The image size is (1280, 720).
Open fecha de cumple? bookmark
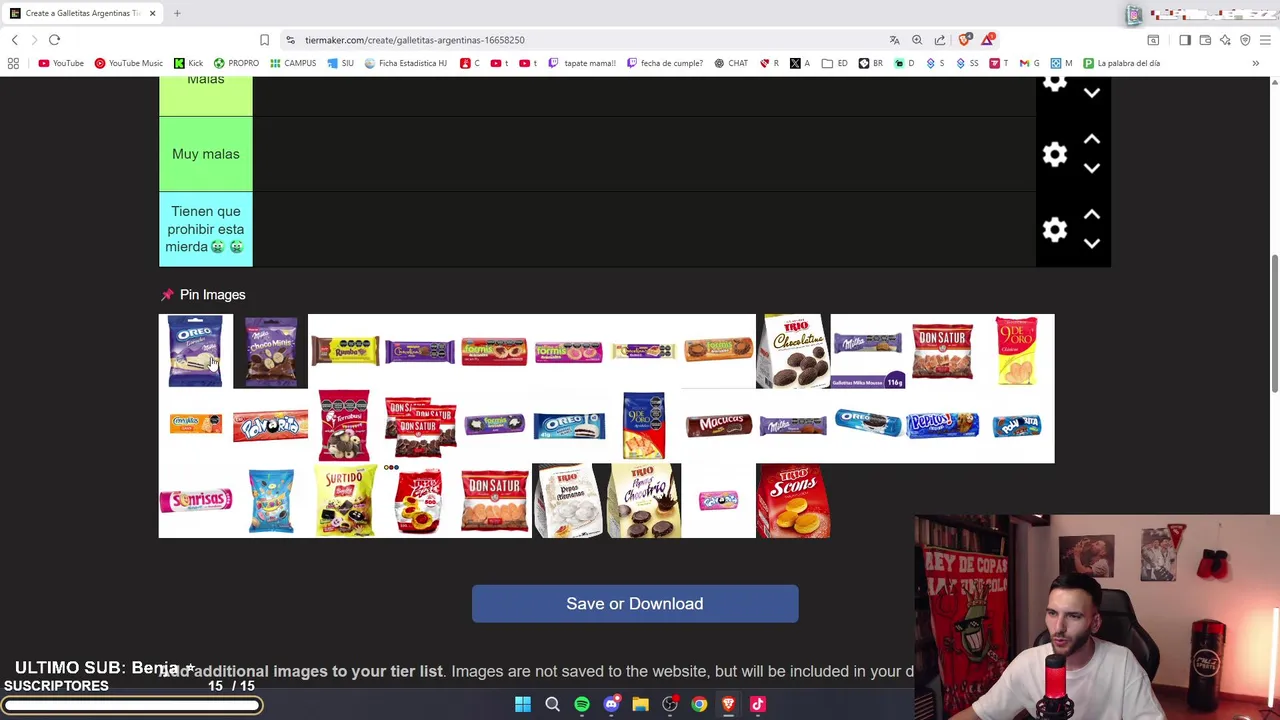coord(665,63)
